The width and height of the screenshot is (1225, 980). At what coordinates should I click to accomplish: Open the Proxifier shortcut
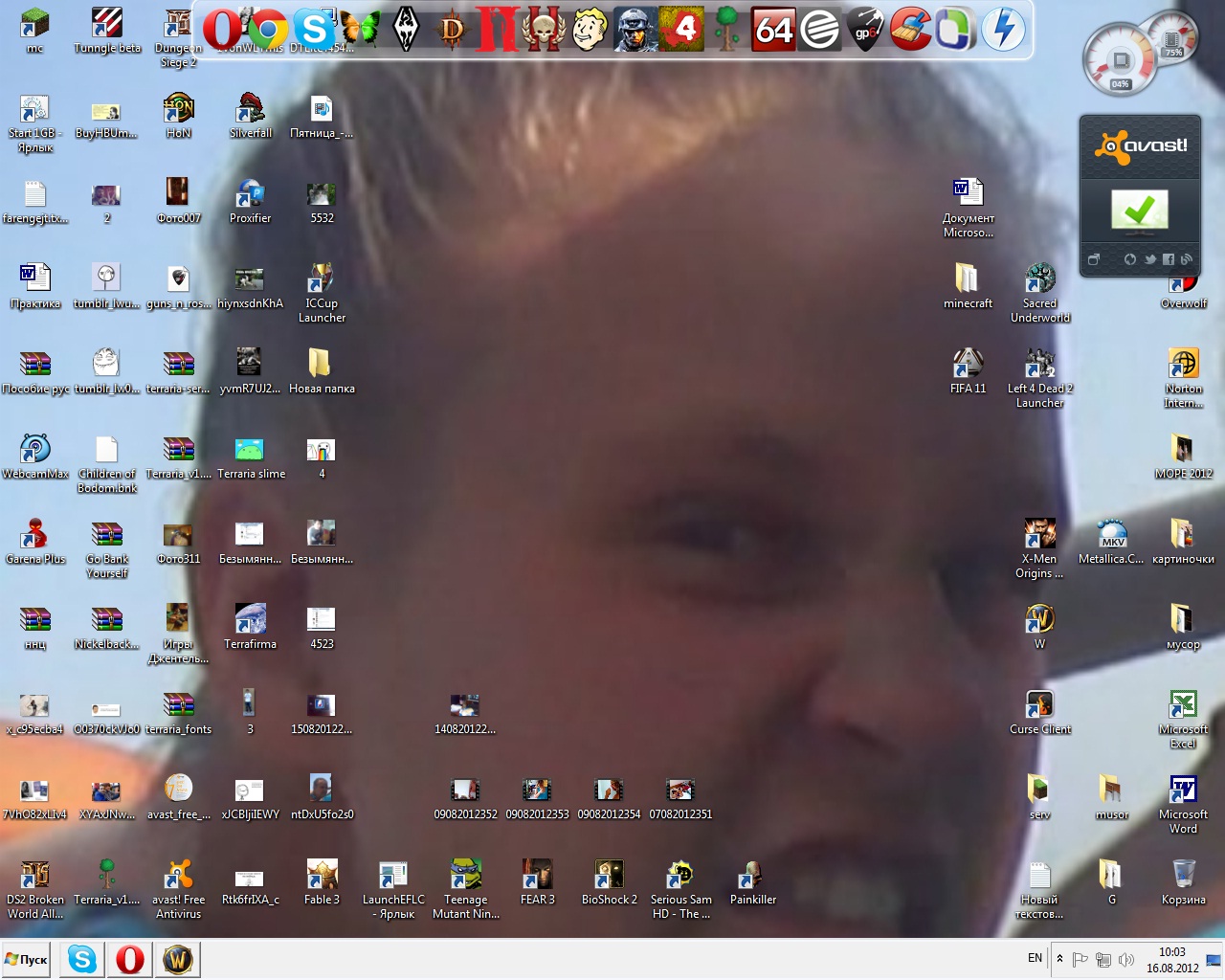[250, 202]
